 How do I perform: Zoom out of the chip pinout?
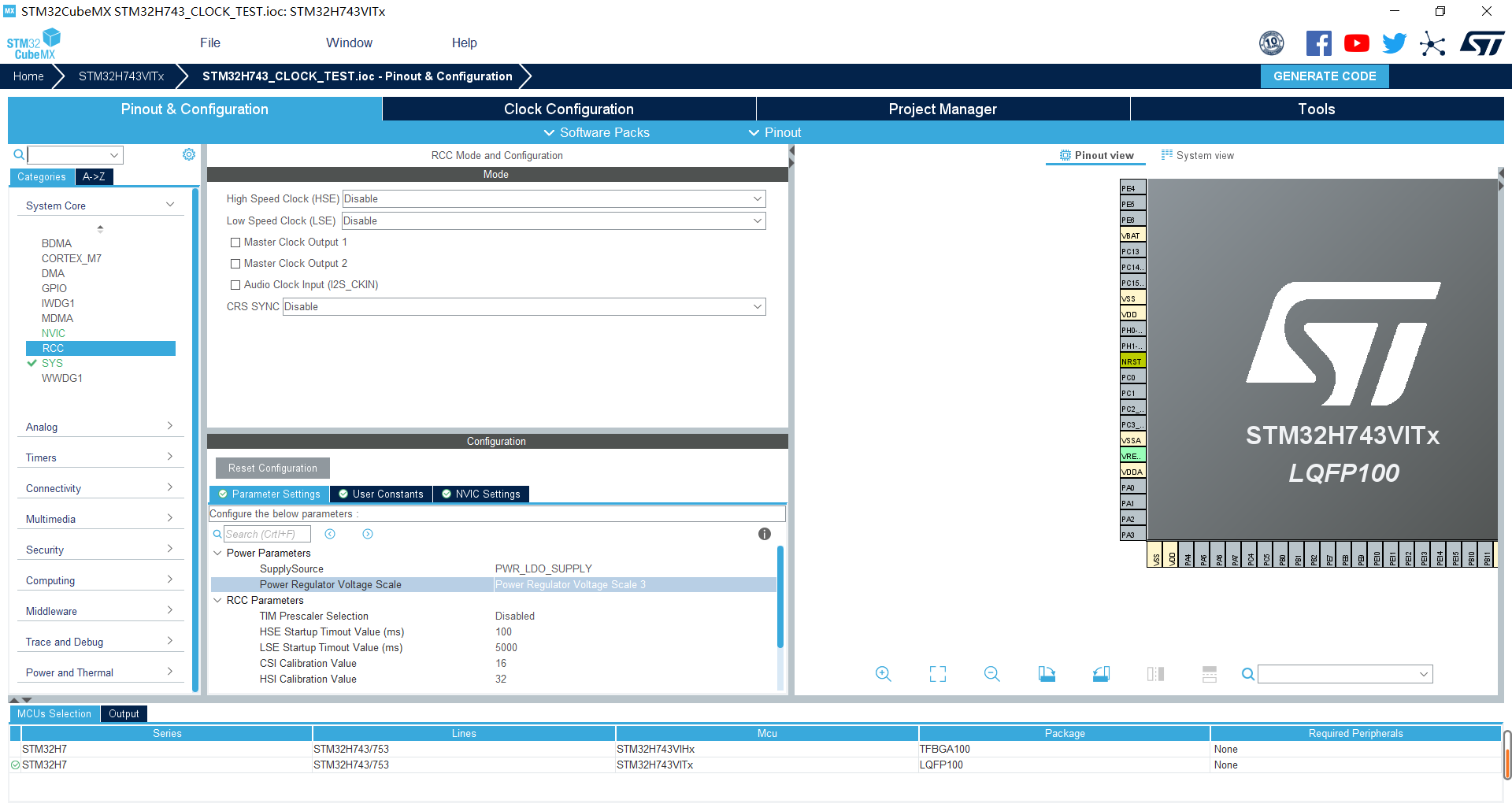(x=992, y=674)
